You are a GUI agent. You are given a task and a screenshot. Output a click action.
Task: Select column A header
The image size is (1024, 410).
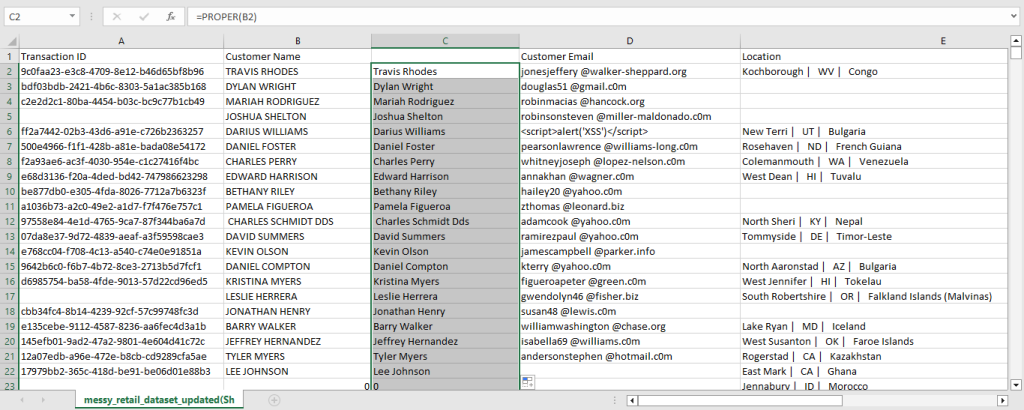[x=121, y=41]
